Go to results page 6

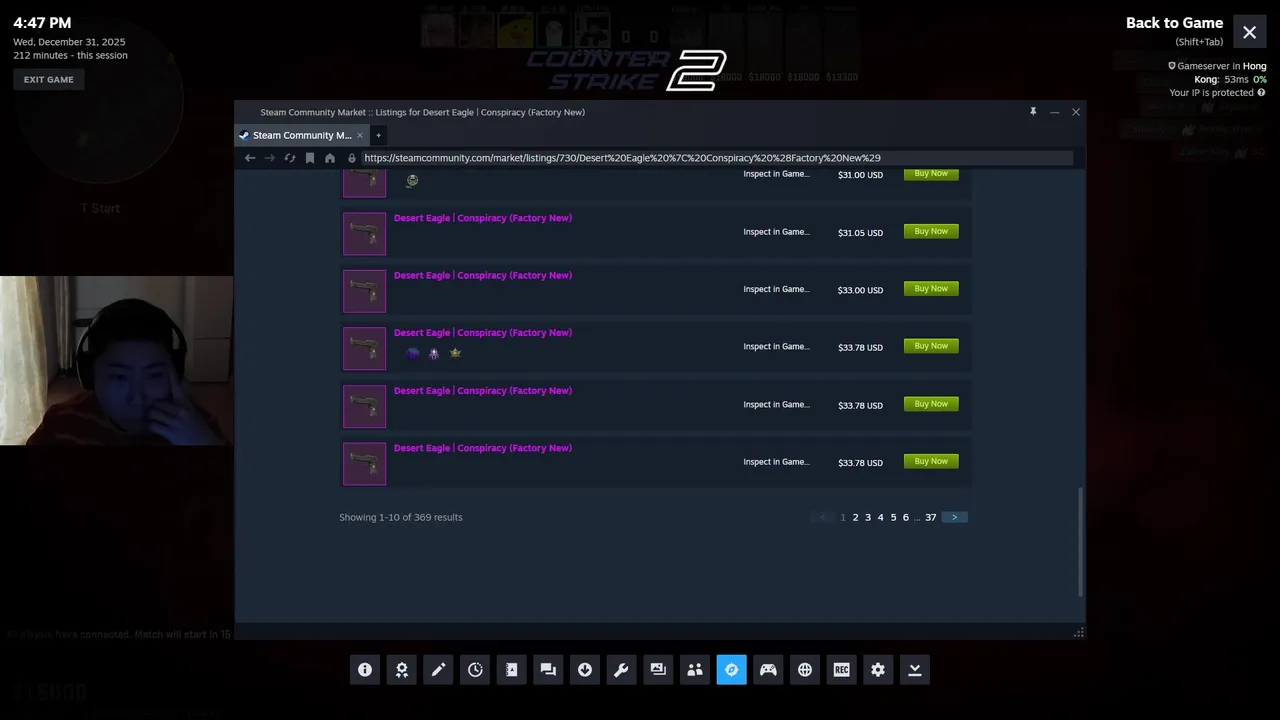(x=906, y=517)
